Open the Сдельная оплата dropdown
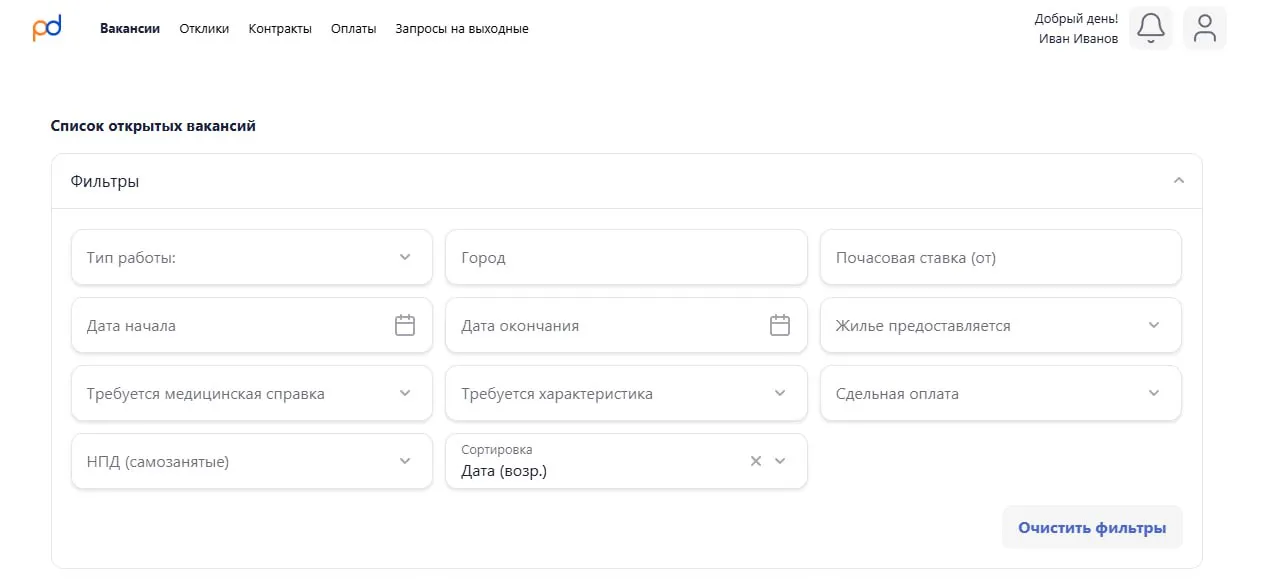 click(1154, 393)
